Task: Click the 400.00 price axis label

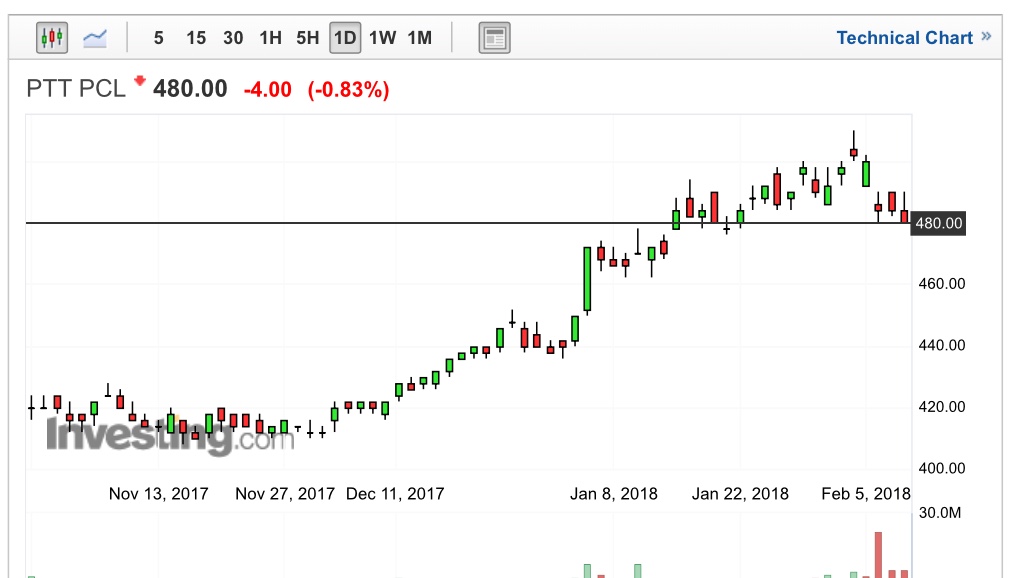Action: [x=942, y=468]
